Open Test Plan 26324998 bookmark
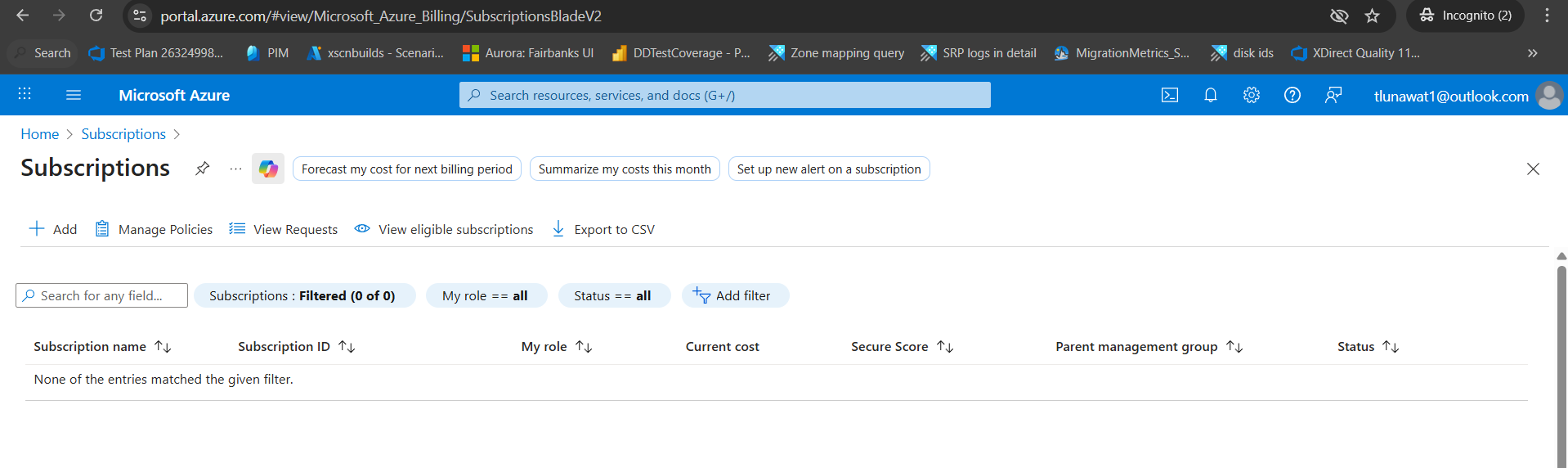Image resolution: width=1568 pixels, height=468 pixels. click(x=156, y=53)
